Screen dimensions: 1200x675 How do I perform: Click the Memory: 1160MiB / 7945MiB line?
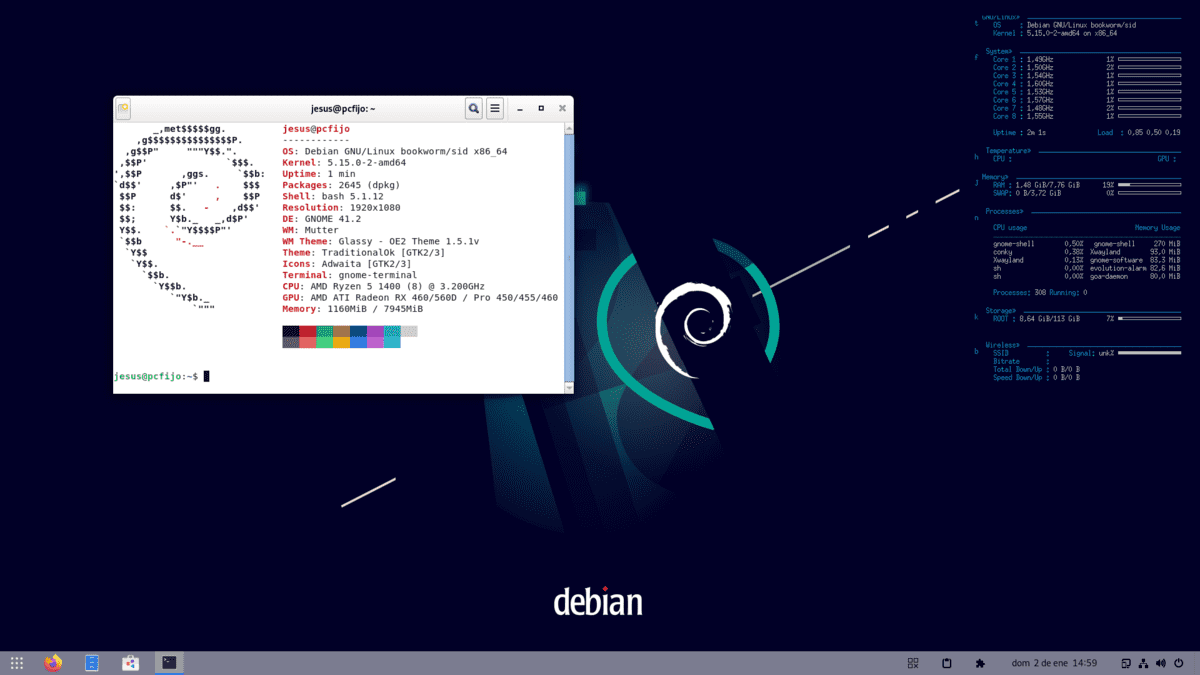click(x=352, y=309)
